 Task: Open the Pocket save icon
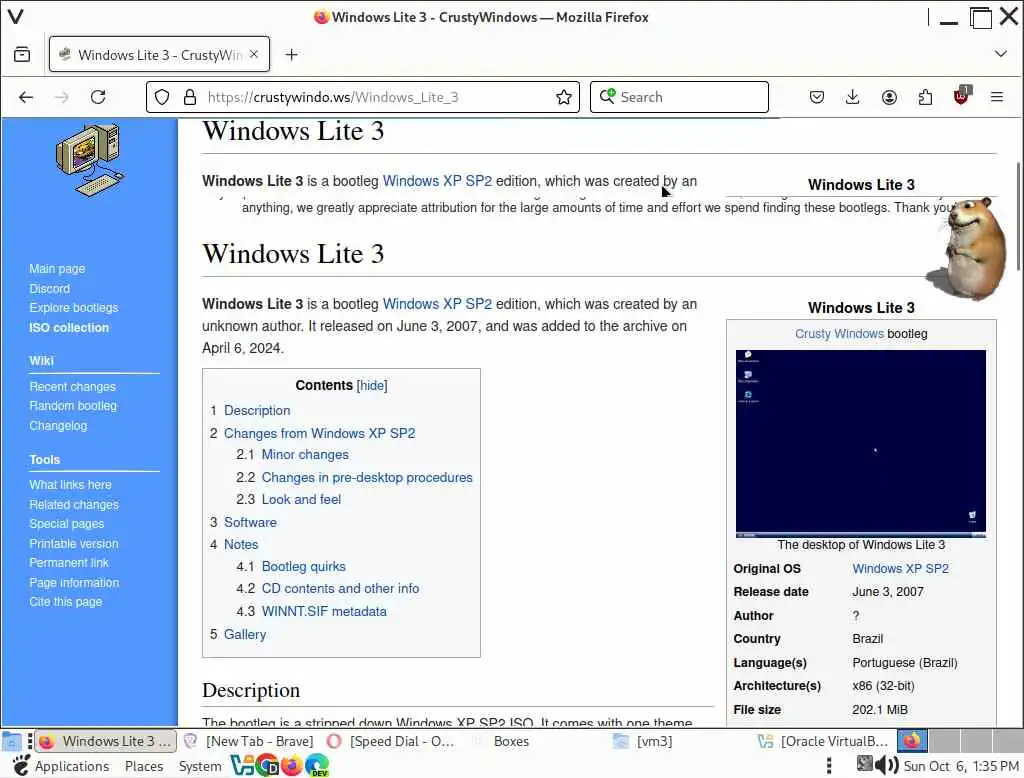click(816, 97)
